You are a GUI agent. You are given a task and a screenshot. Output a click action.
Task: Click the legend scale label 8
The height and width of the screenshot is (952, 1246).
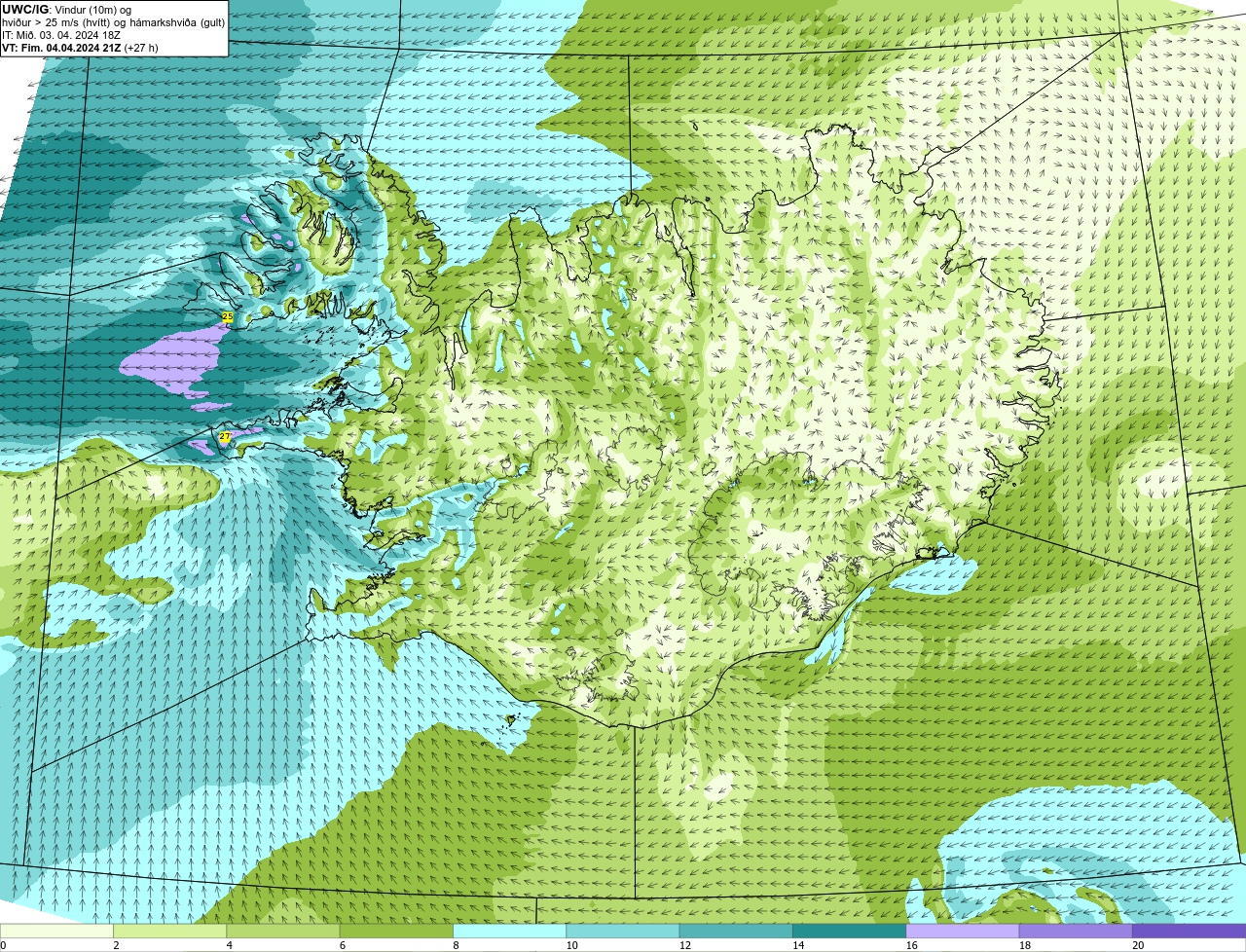(x=456, y=945)
